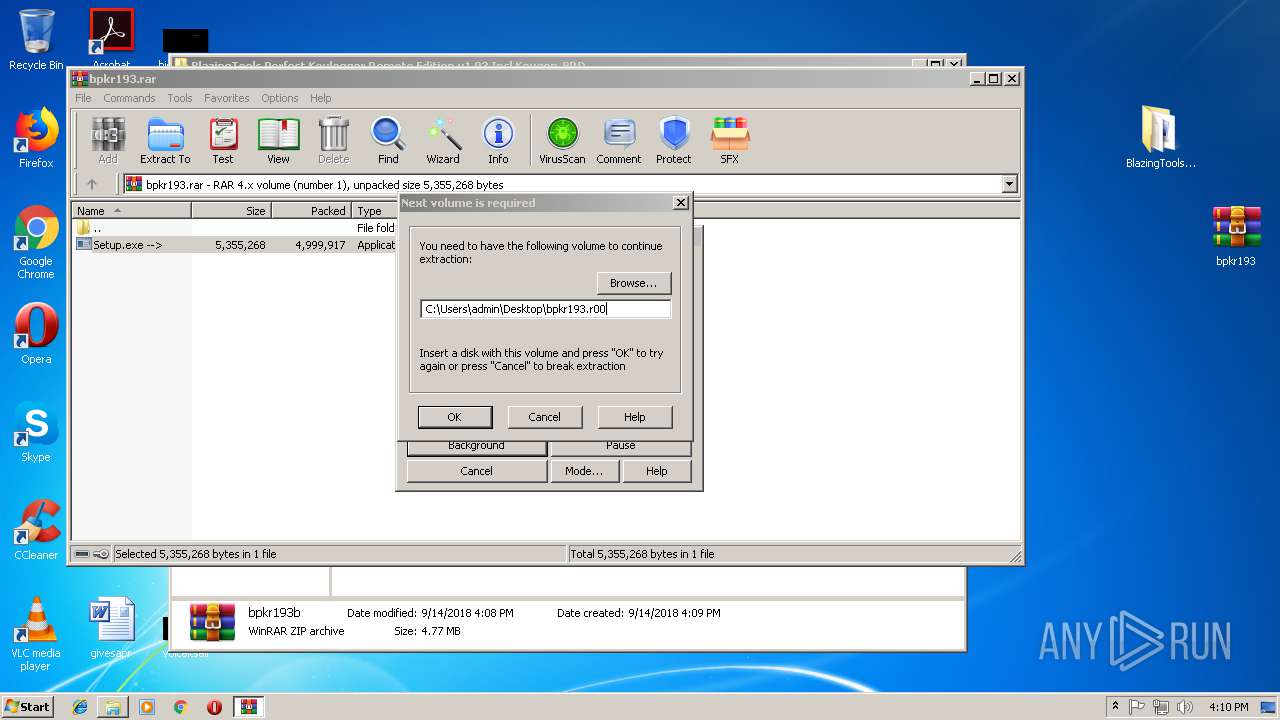This screenshot has width=1280, height=720.
Task: Select the Setup.exe file row
Action: pos(236,244)
